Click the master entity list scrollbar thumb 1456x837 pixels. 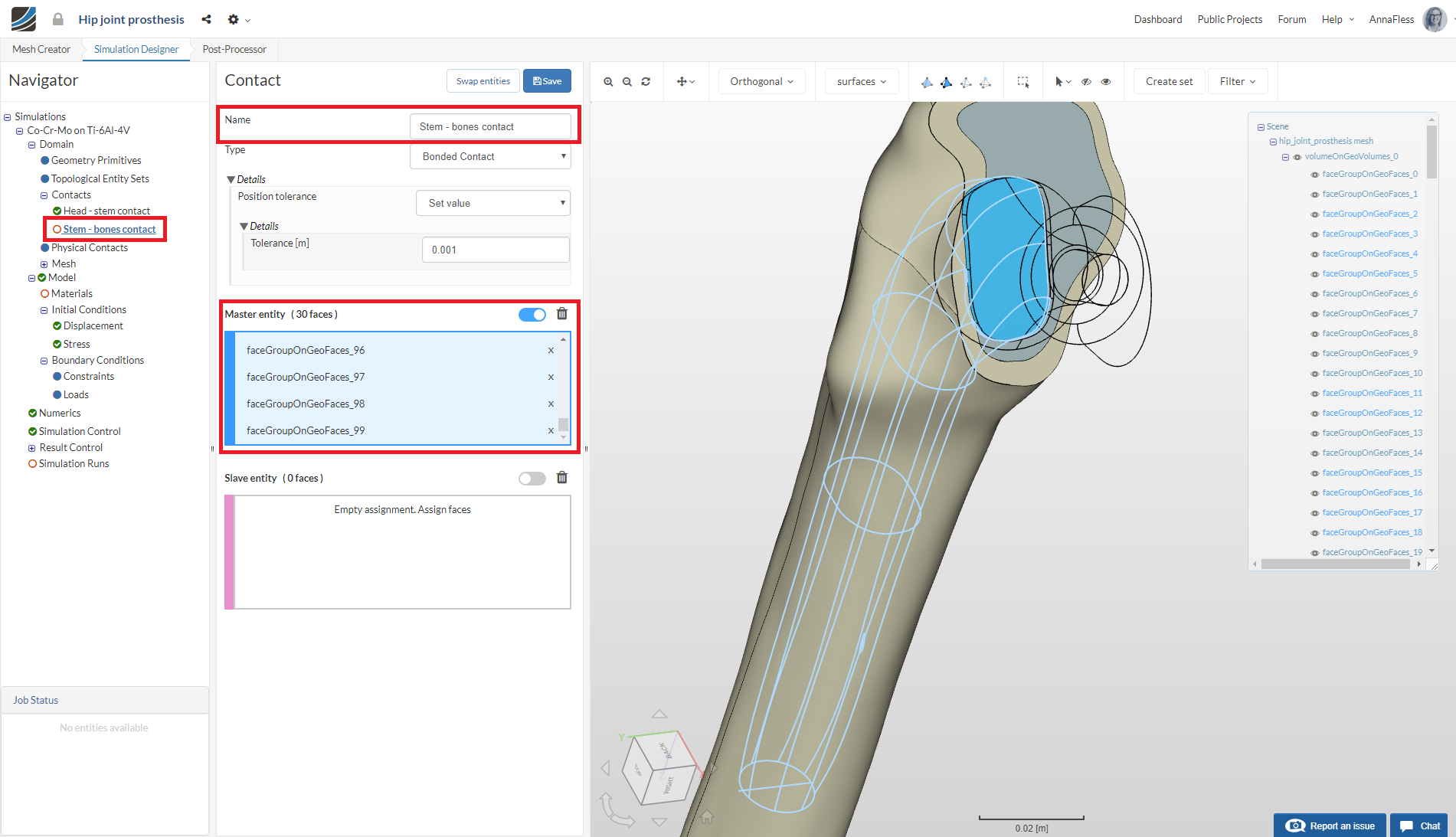(564, 424)
